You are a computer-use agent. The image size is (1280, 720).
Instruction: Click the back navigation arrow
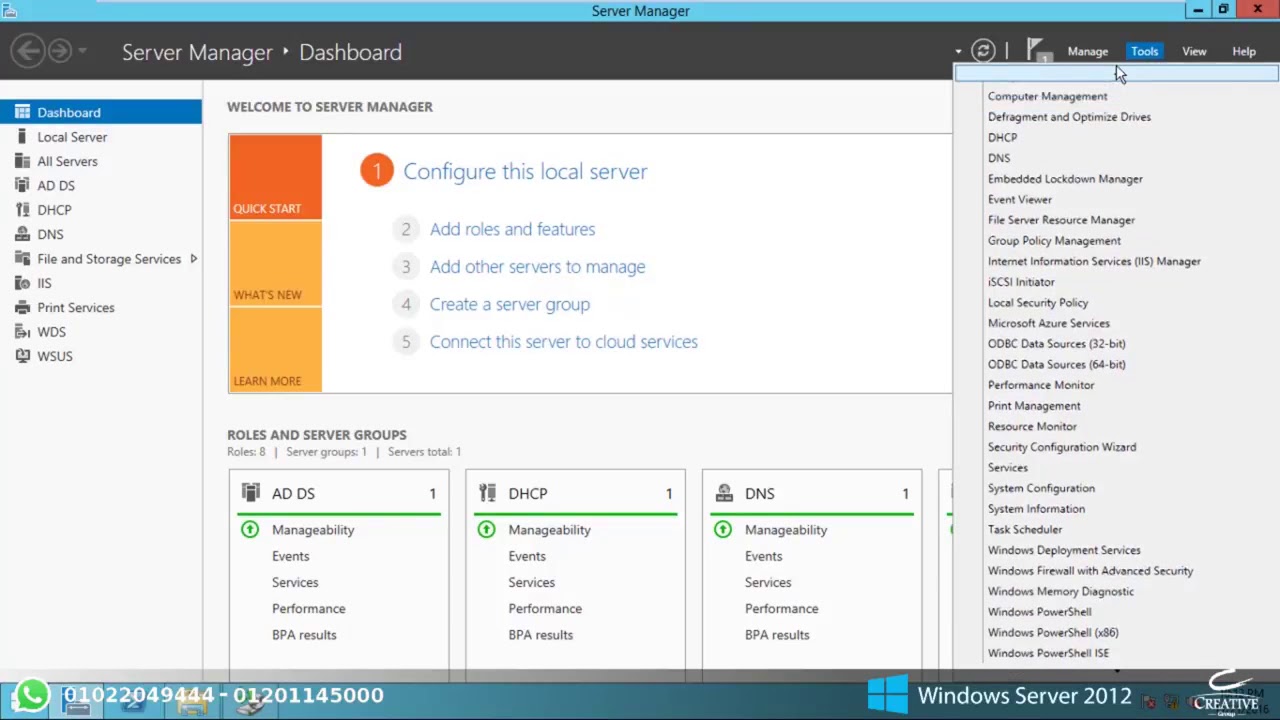[28, 51]
